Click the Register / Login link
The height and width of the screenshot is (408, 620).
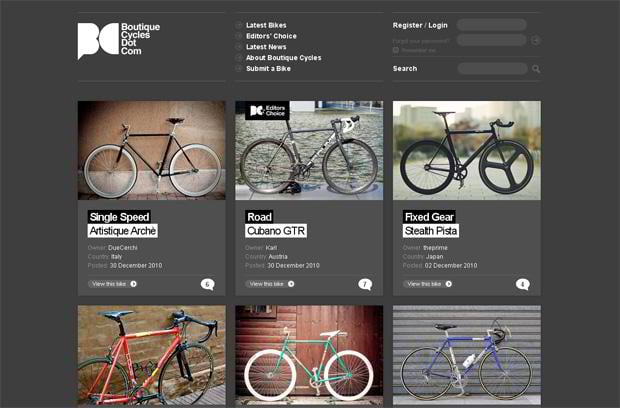click(420, 25)
